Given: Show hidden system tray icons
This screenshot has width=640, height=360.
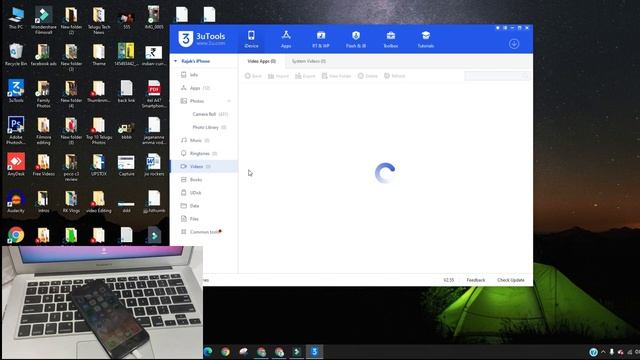Looking at the screenshot, I should point(603,352).
